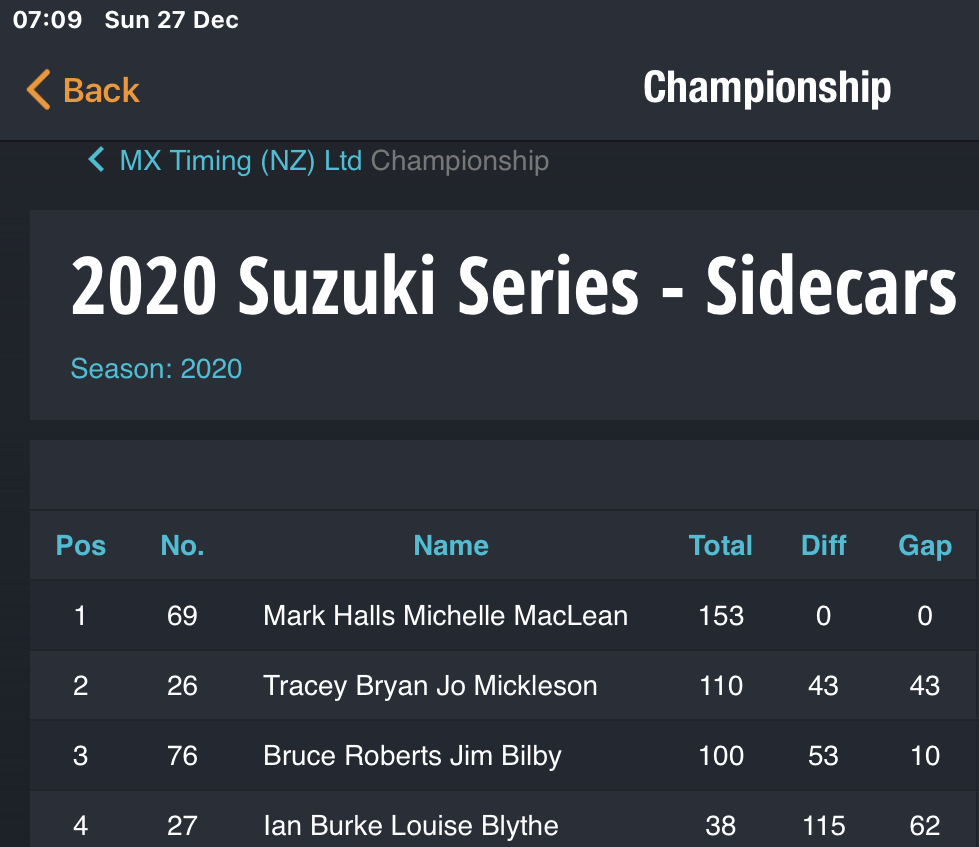Open MX Timing (NZ) Ltd link

(x=240, y=161)
